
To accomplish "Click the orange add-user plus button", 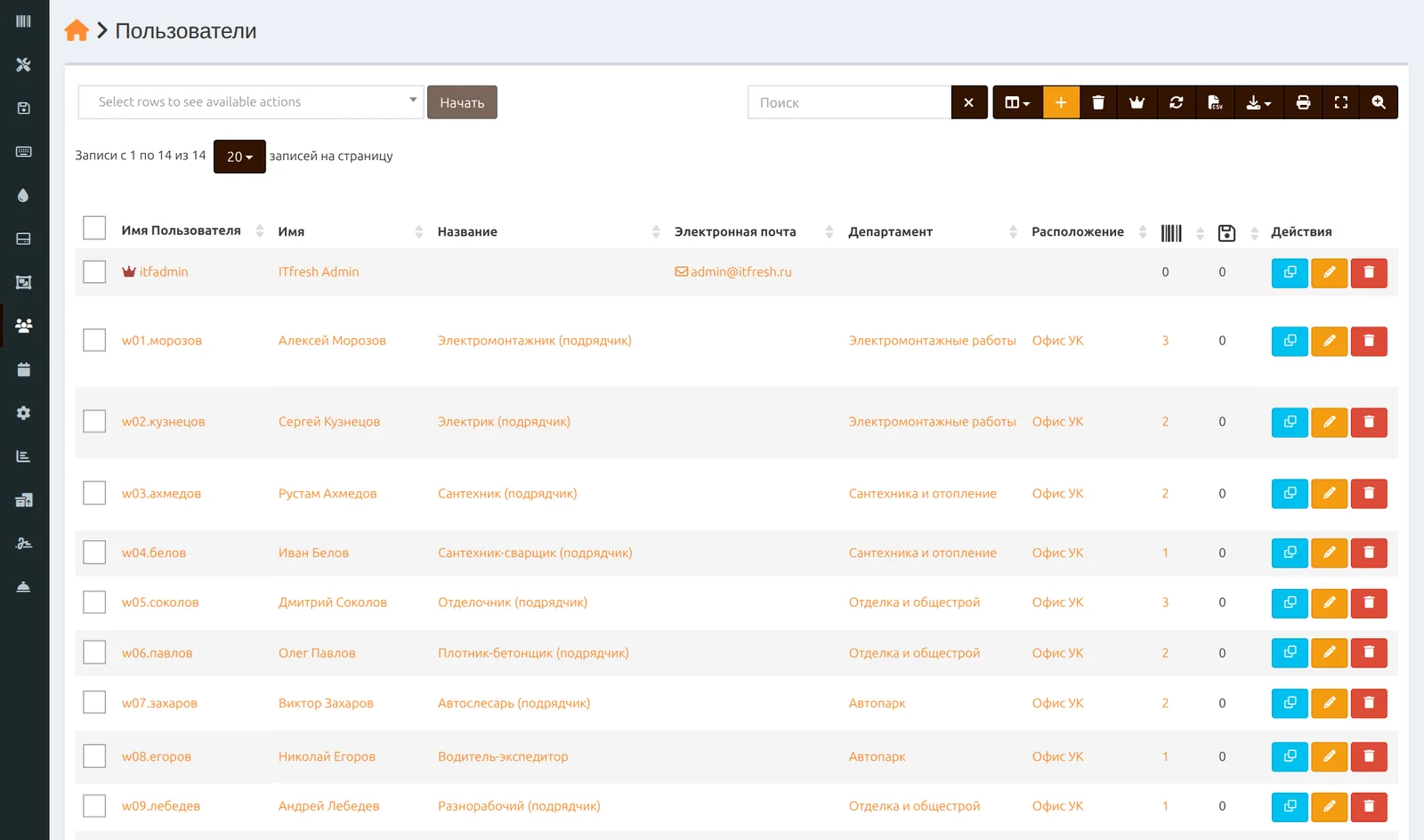I will [x=1061, y=102].
